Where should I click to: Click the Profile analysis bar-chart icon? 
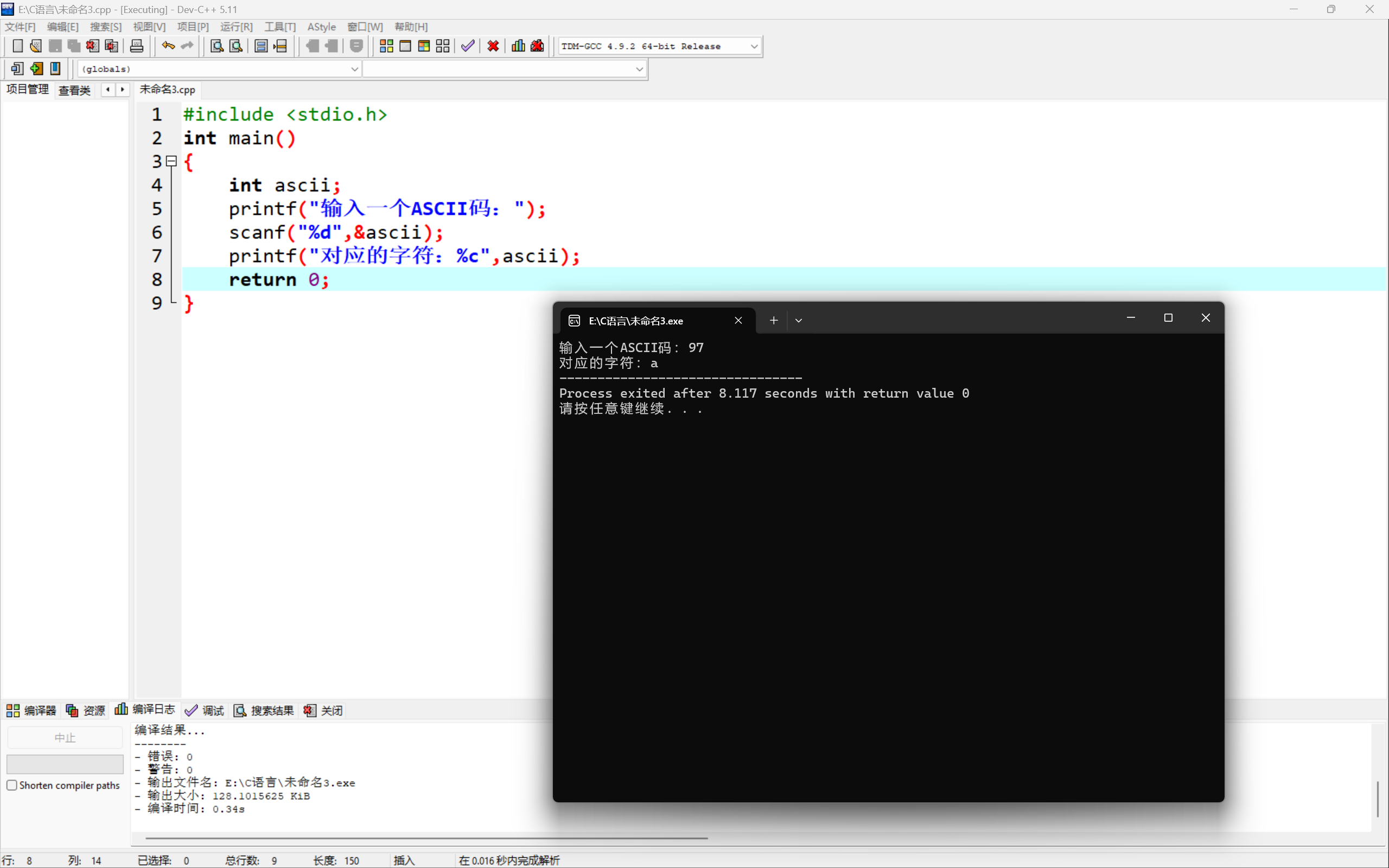[518, 46]
